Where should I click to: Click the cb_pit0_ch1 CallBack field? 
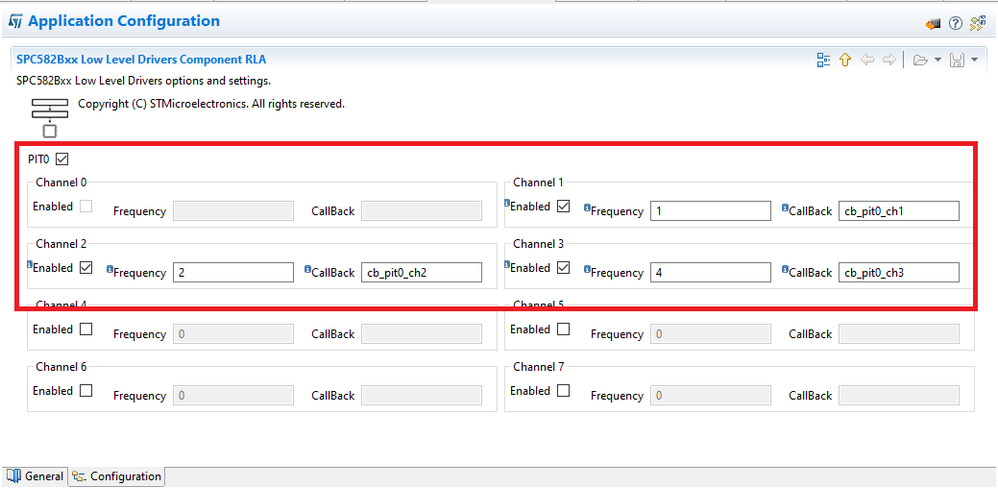(899, 211)
